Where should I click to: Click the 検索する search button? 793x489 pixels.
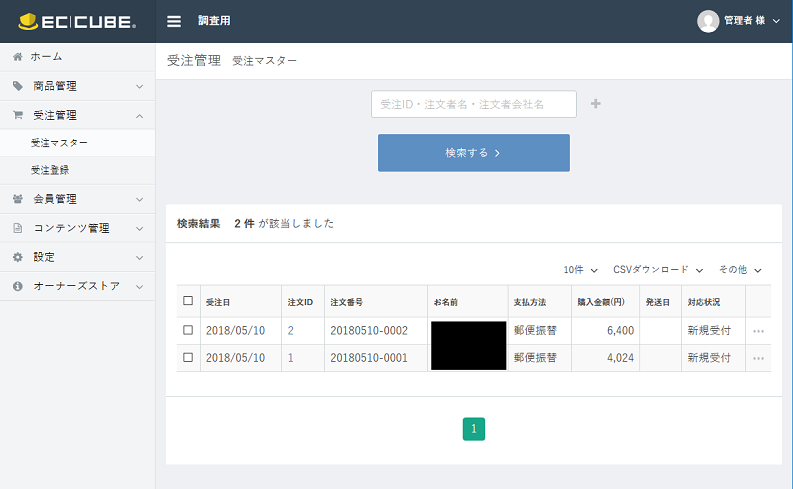474,153
